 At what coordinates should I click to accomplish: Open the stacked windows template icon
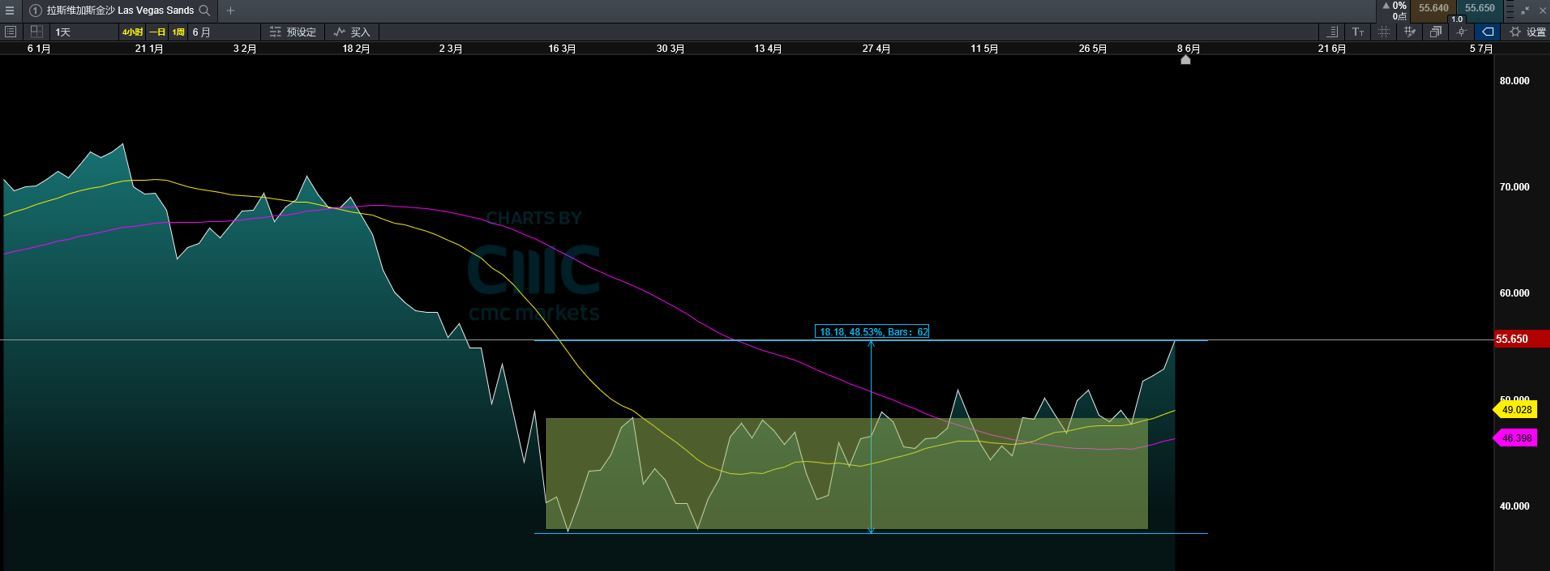click(x=1436, y=32)
